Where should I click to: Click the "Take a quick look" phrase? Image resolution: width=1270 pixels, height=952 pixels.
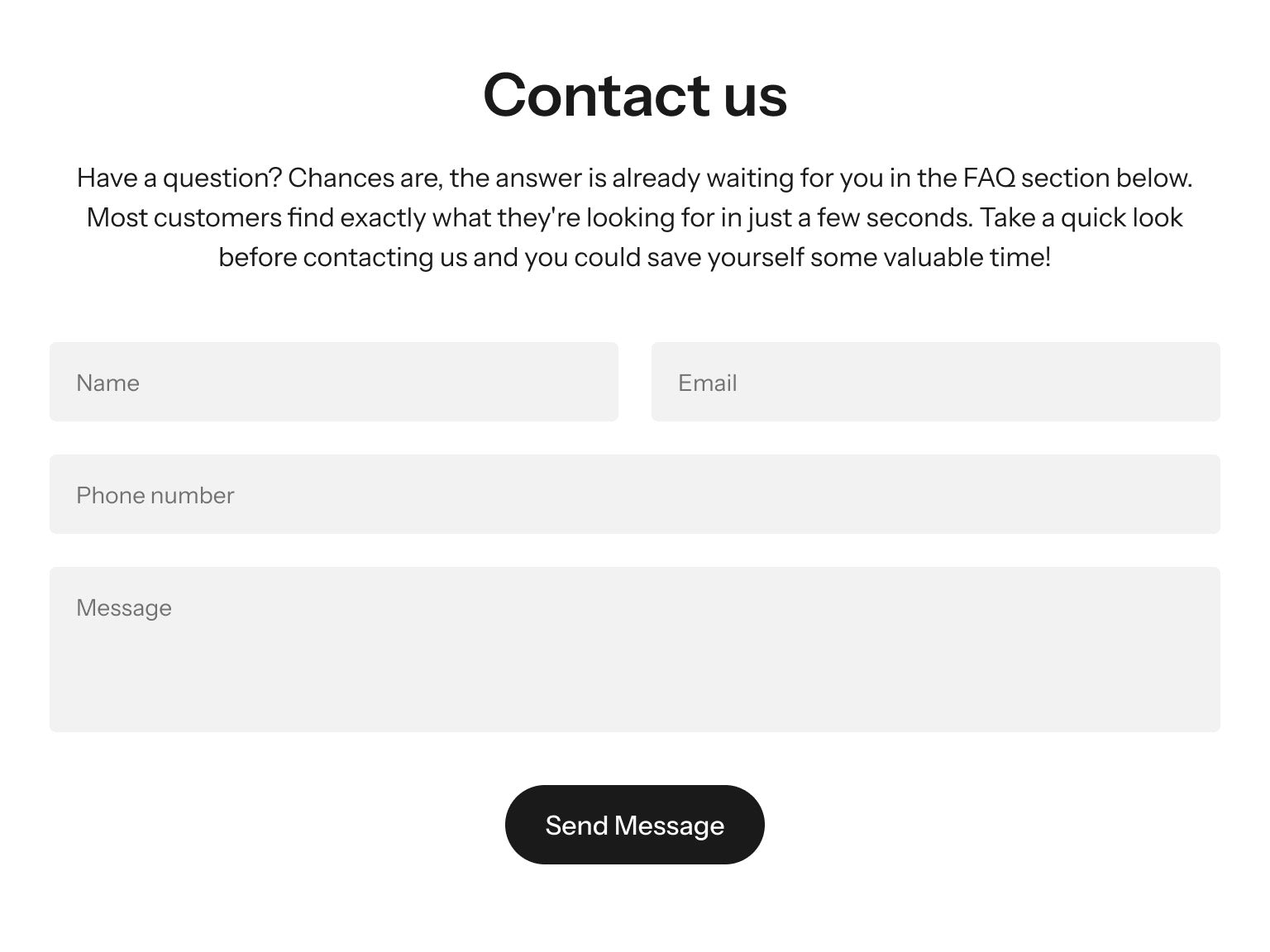pos(1081,217)
